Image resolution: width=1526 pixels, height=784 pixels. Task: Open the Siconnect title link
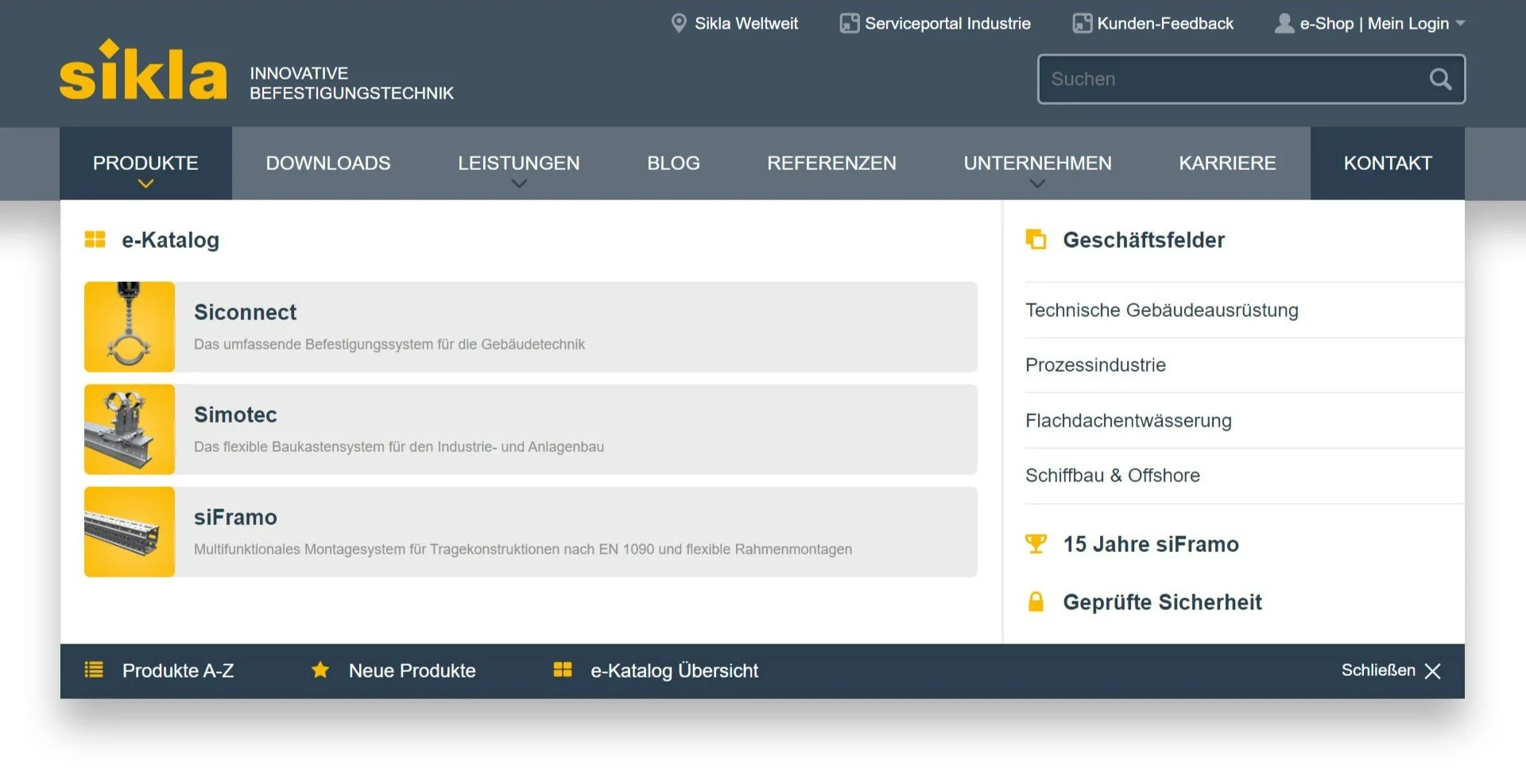245,312
